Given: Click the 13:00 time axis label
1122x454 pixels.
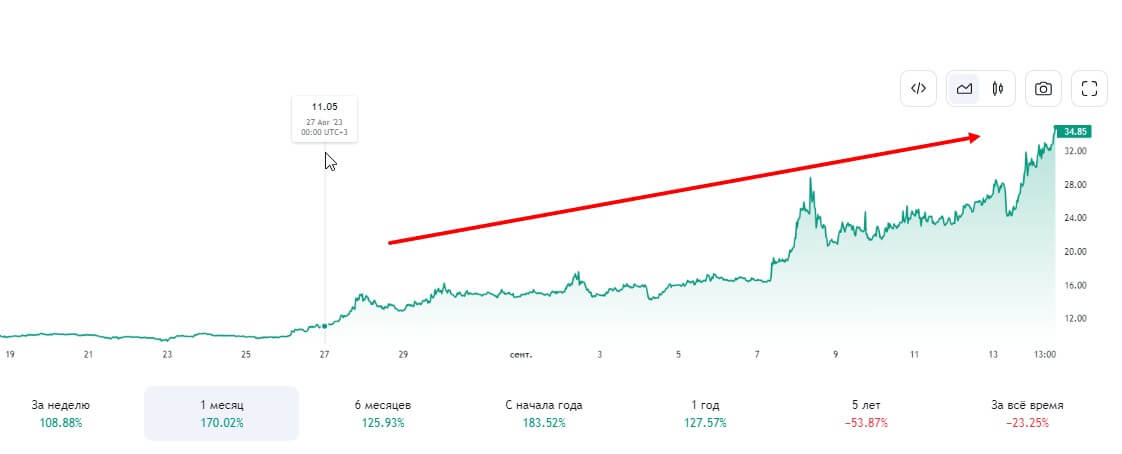Looking at the screenshot, I should [1046, 354].
